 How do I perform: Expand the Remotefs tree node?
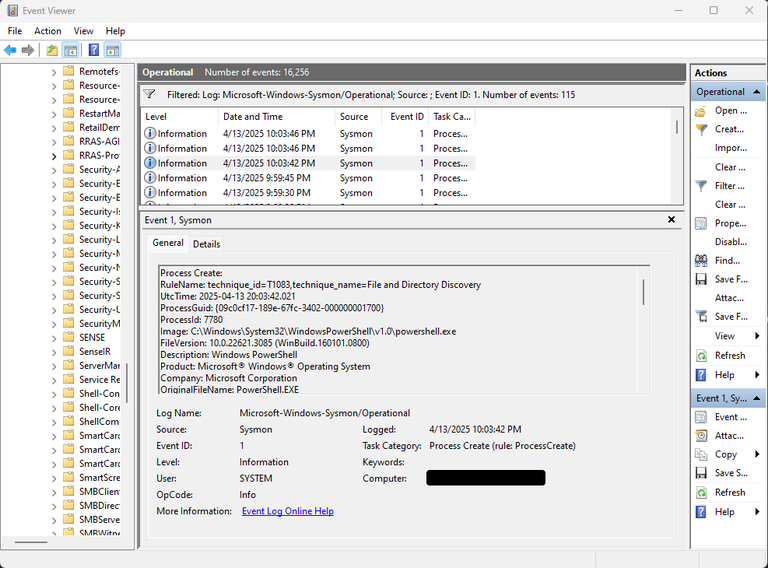click(54, 72)
